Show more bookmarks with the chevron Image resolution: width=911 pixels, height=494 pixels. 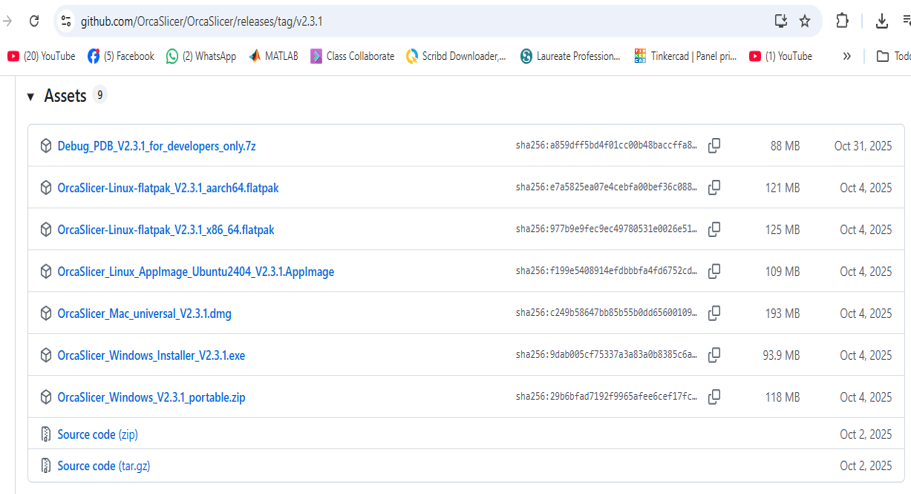[847, 56]
